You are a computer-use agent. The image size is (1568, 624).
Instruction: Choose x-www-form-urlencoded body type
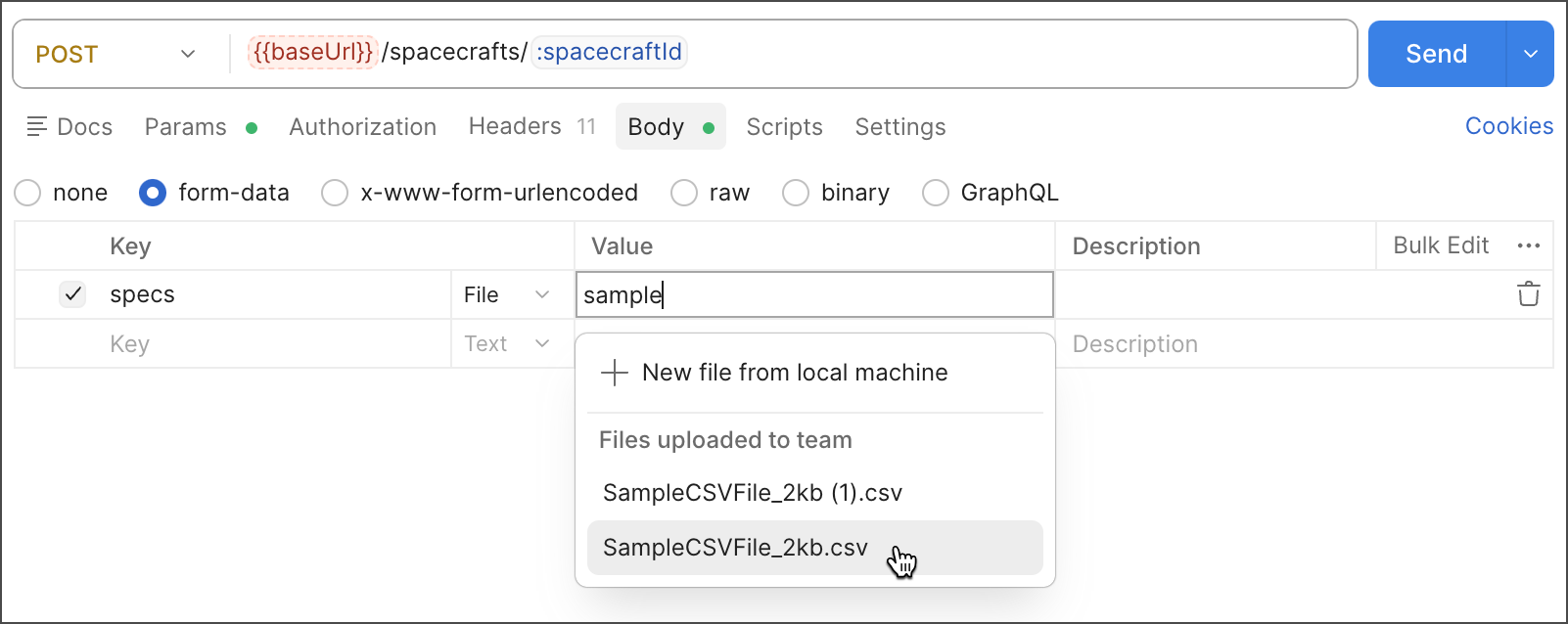tap(335, 194)
